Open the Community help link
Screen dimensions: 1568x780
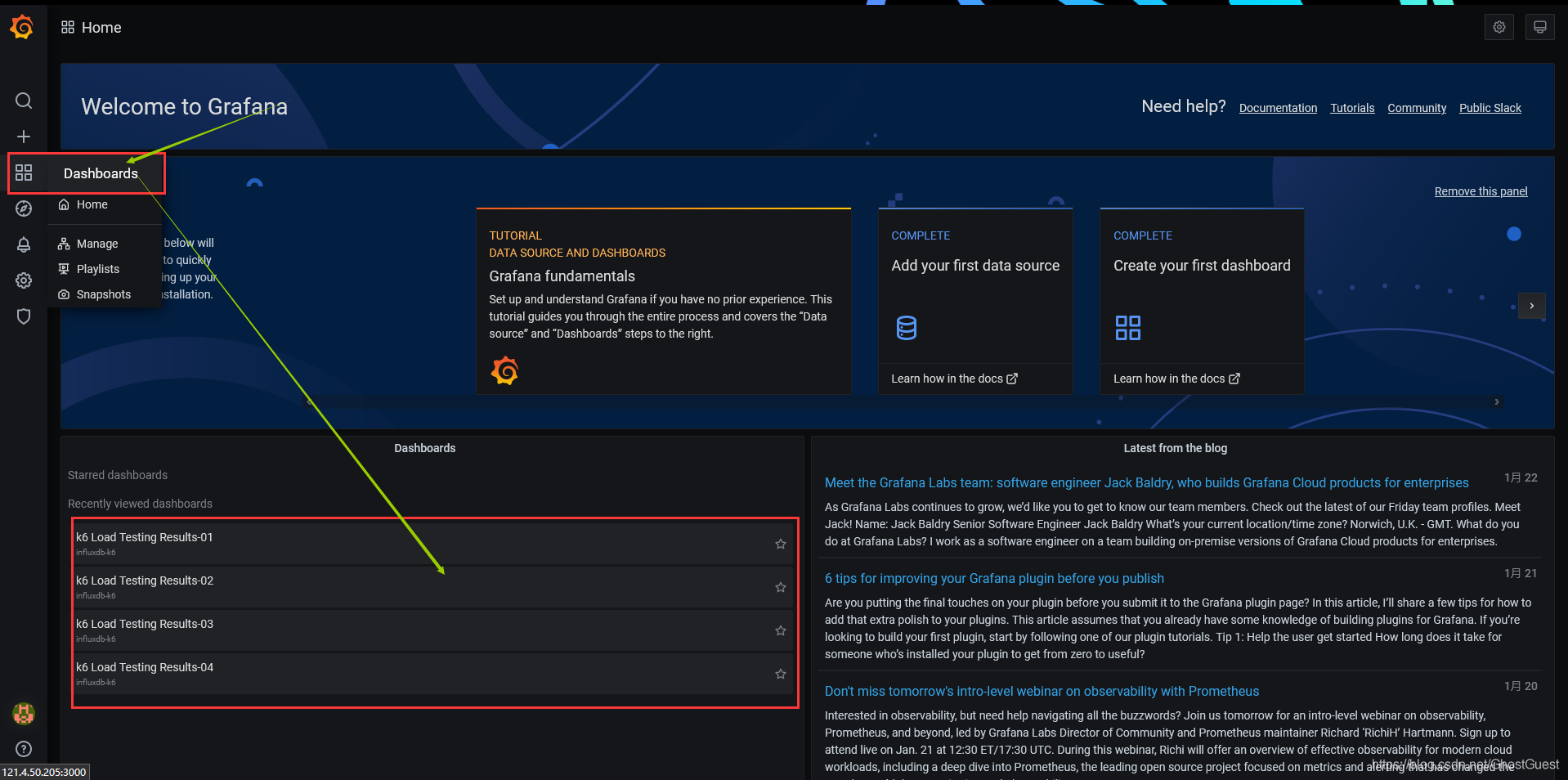[1417, 108]
